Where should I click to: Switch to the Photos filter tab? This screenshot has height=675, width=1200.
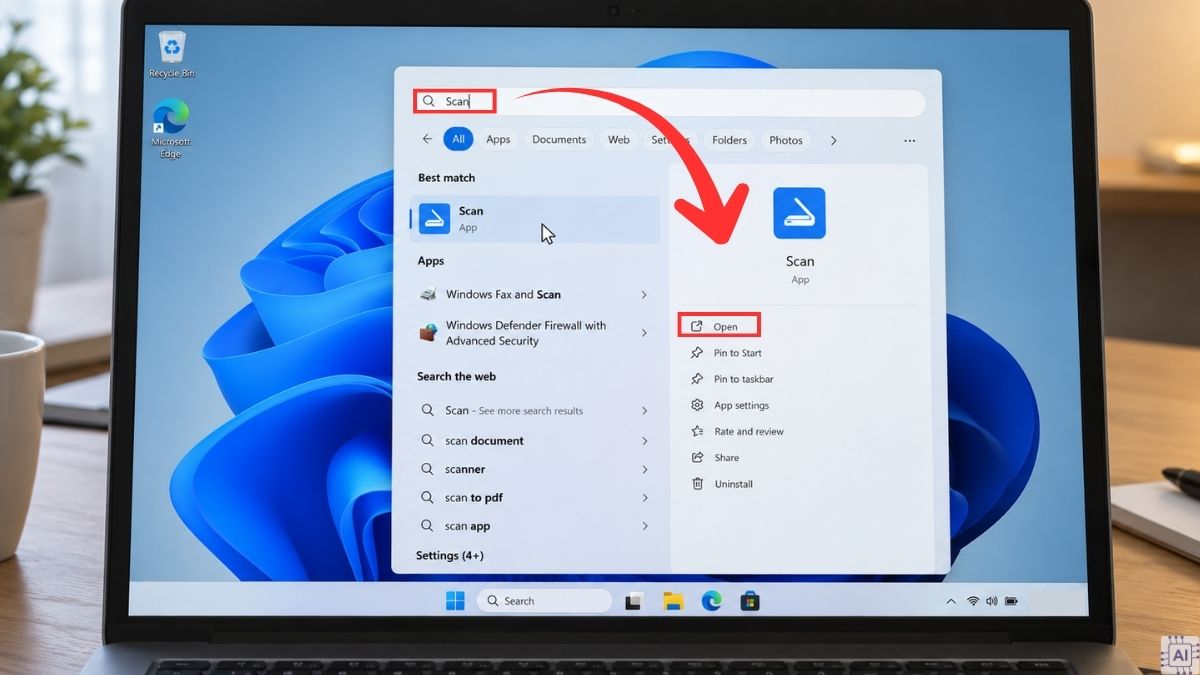click(786, 140)
